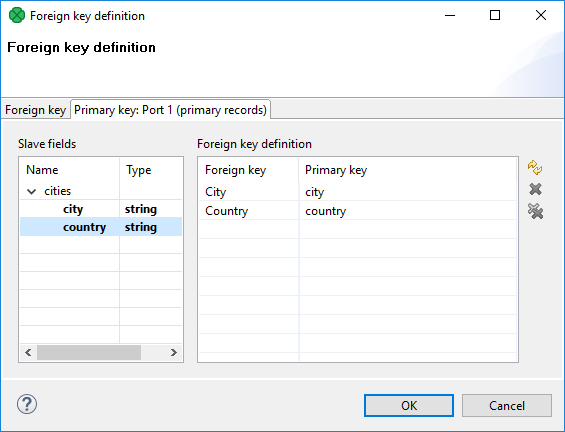565x432 pixels.
Task: Click the remove all mappings icon
Action: (535, 211)
